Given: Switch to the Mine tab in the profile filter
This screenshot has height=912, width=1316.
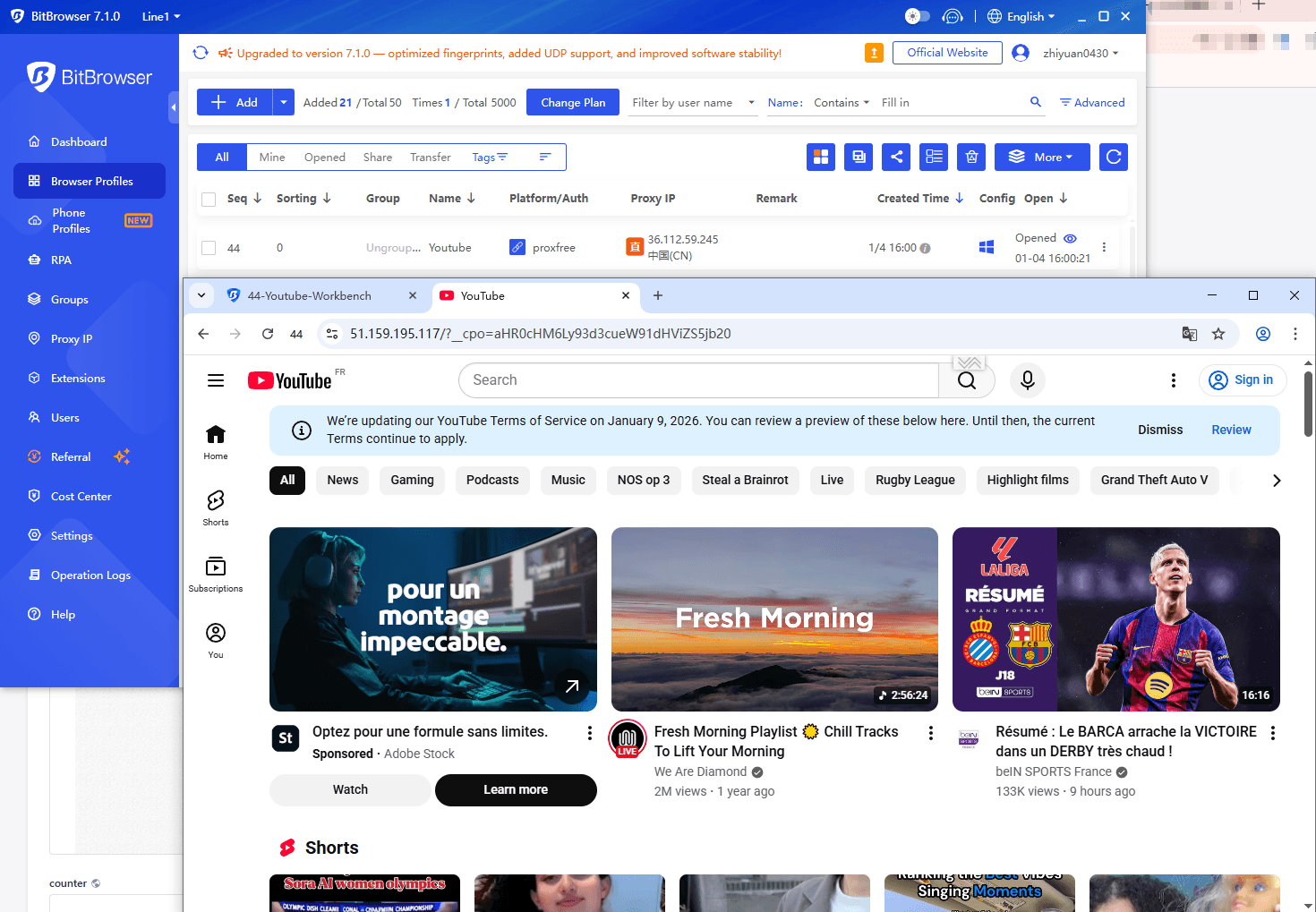Looking at the screenshot, I should click(x=271, y=157).
